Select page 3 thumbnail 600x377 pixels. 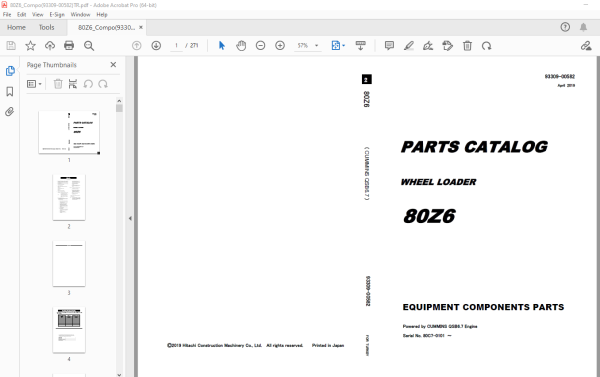coord(69,264)
